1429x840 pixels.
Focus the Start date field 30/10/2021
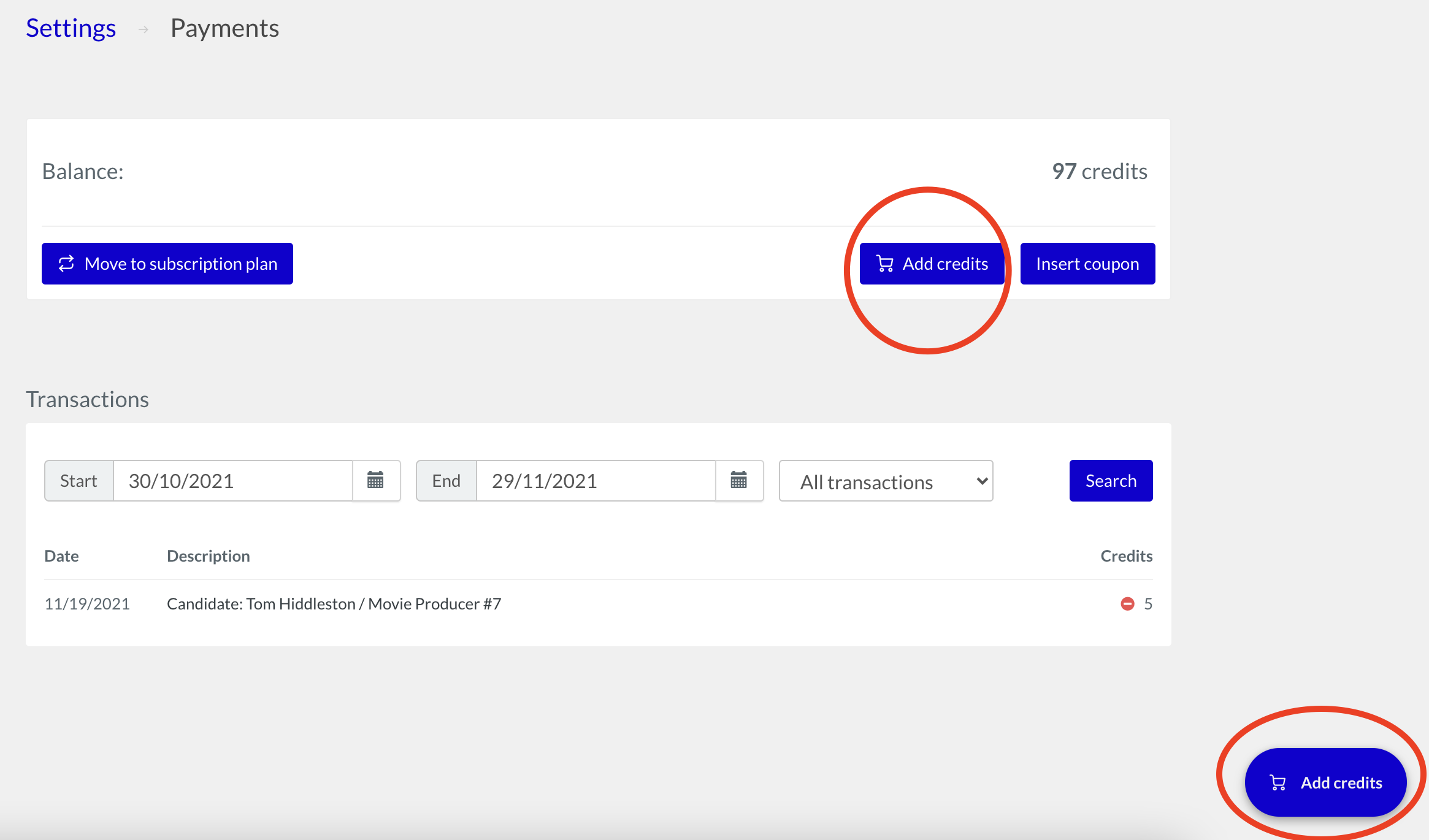(x=233, y=481)
